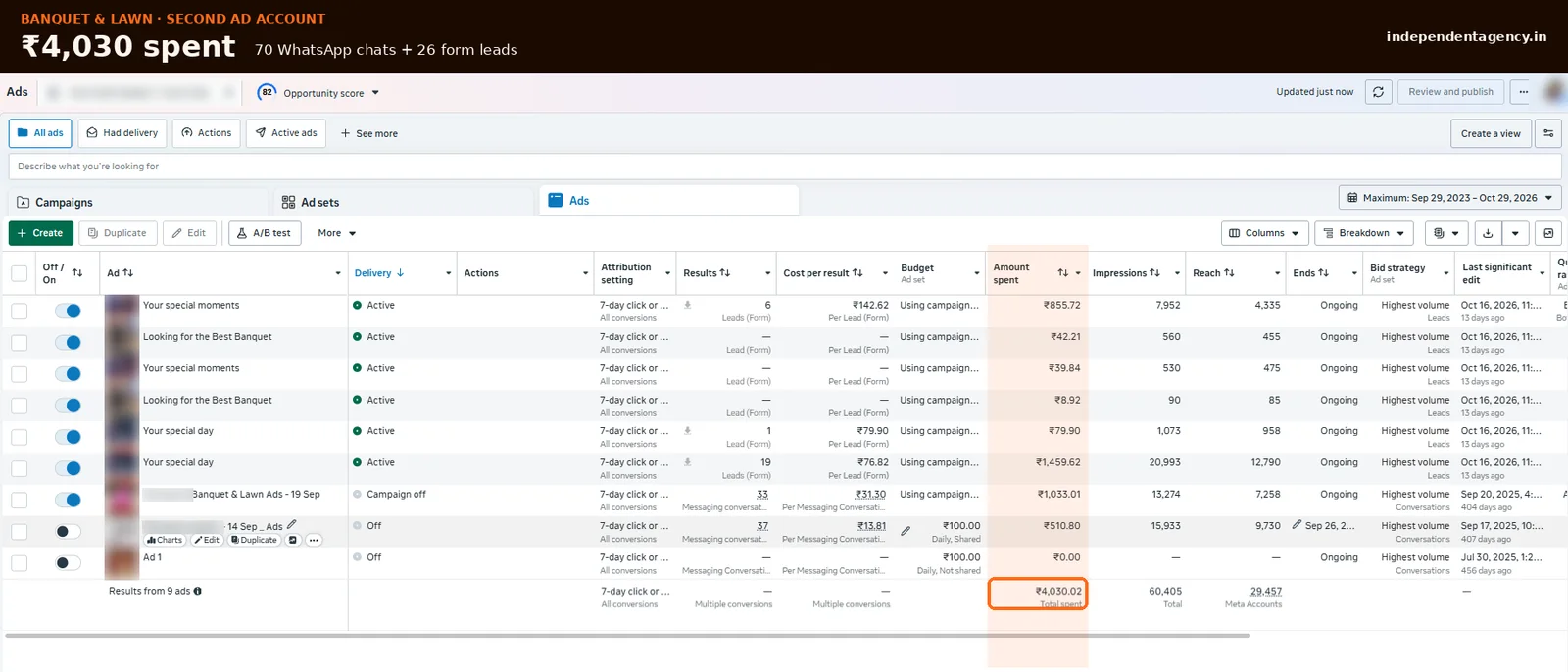Check the box for the Ad 1 row
The width and height of the screenshot is (1568, 672).
click(x=19, y=563)
